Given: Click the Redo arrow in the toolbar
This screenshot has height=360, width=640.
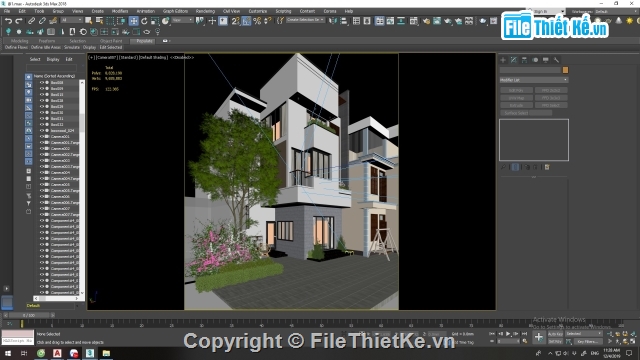Looking at the screenshot, I should 19,20.
